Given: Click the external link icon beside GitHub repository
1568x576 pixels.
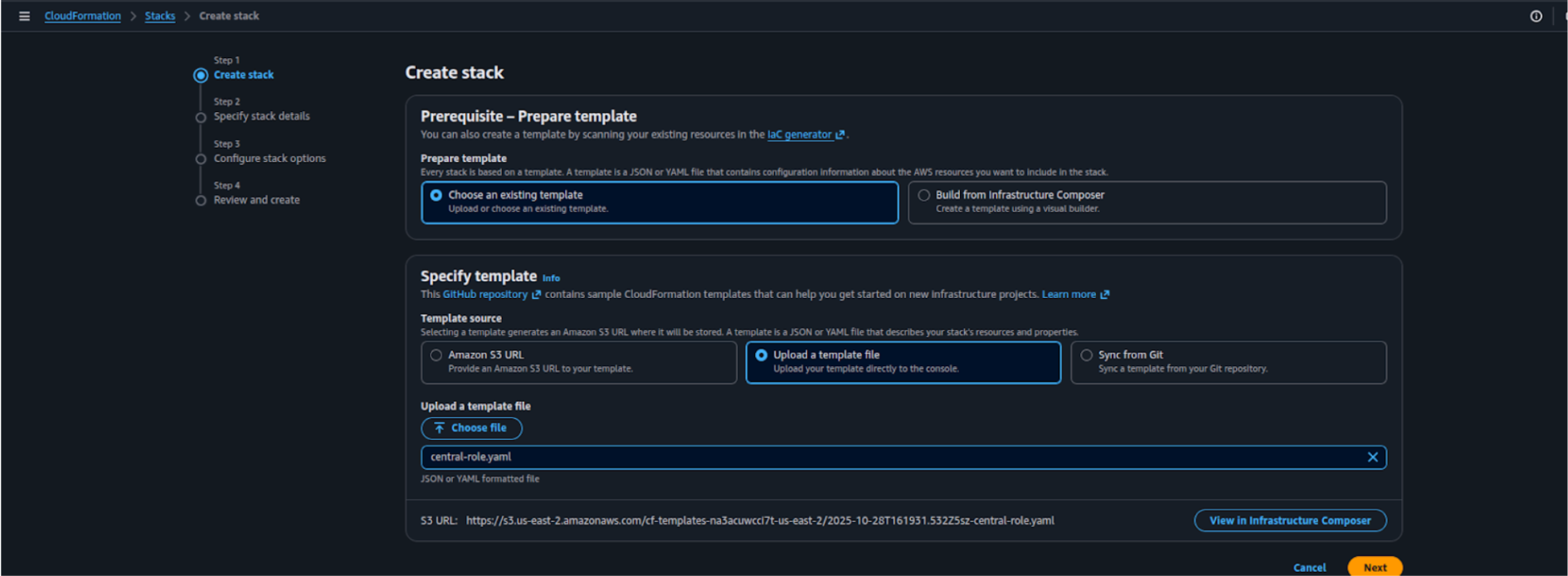Looking at the screenshot, I should (536, 295).
